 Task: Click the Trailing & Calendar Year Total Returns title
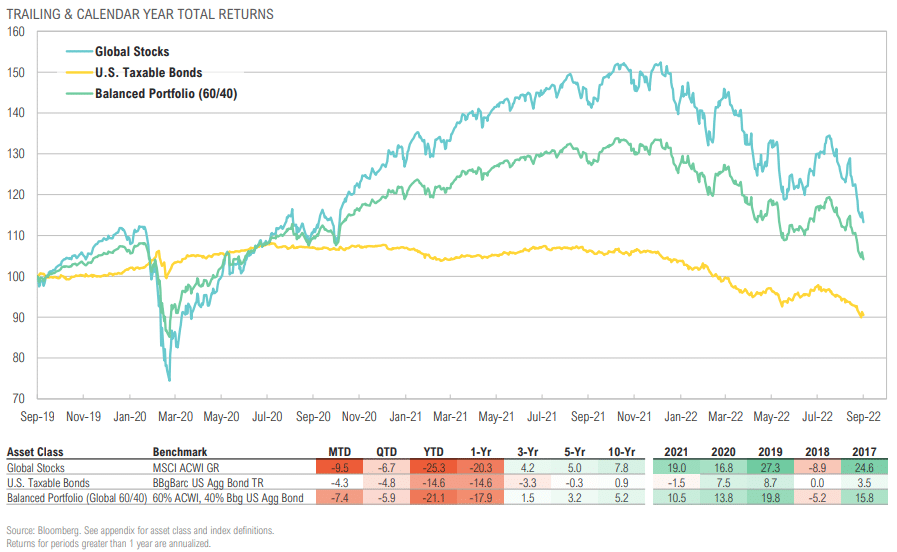pos(140,14)
